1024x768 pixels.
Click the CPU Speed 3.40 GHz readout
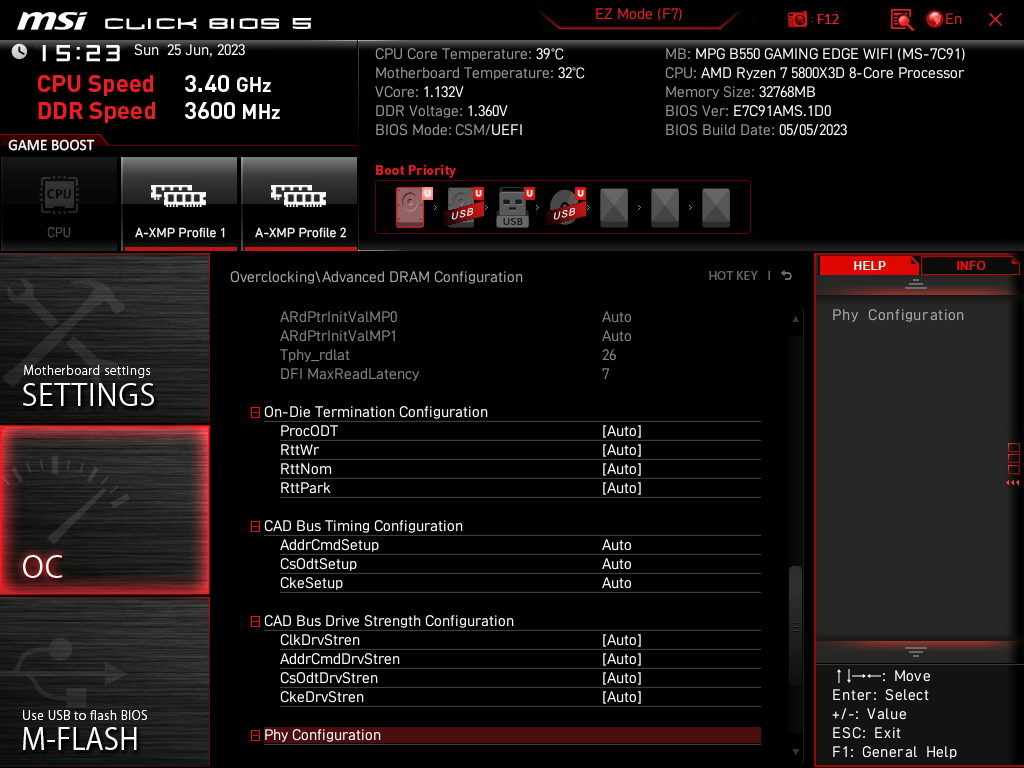click(154, 84)
